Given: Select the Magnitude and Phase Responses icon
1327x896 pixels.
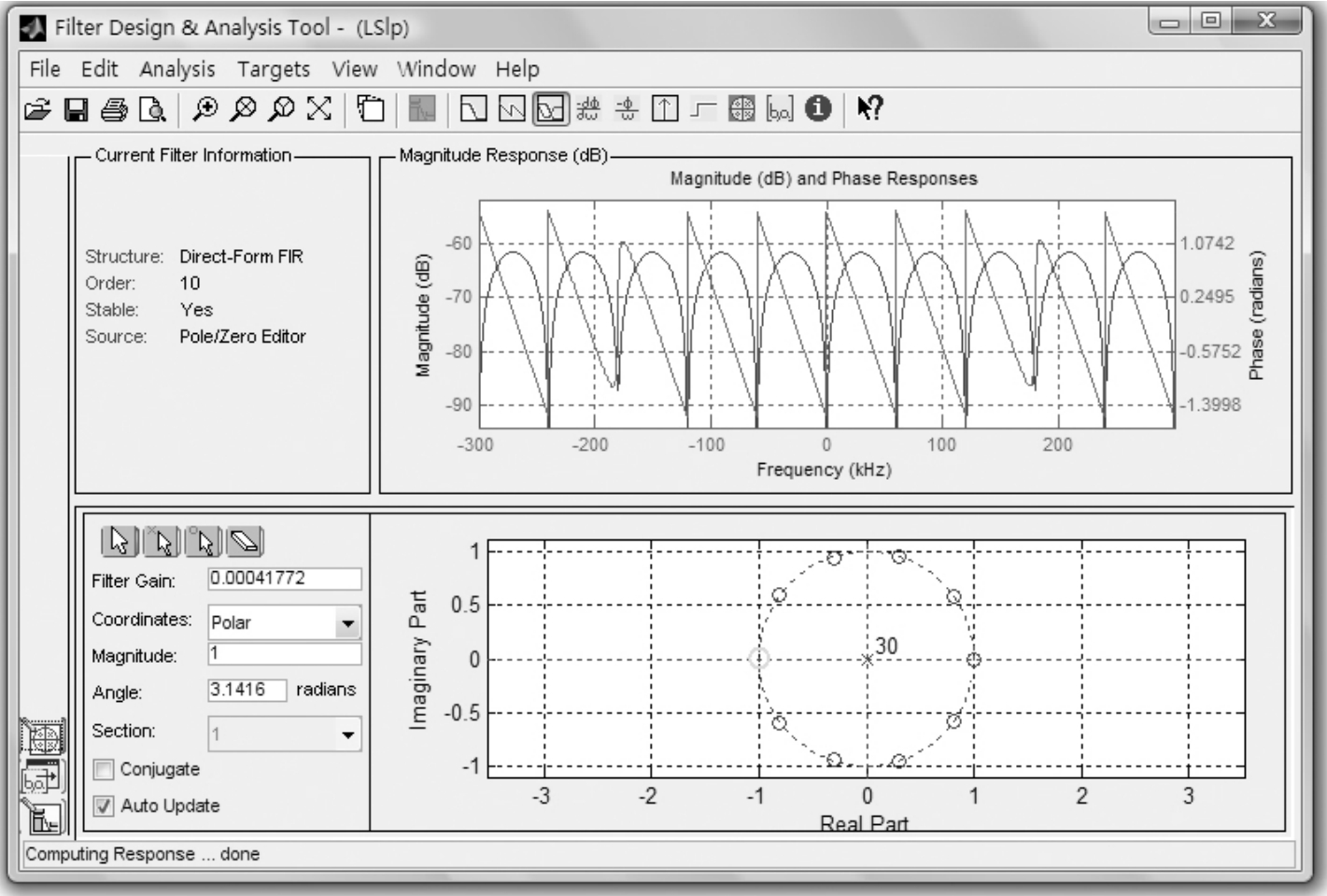Looking at the screenshot, I should [550, 109].
